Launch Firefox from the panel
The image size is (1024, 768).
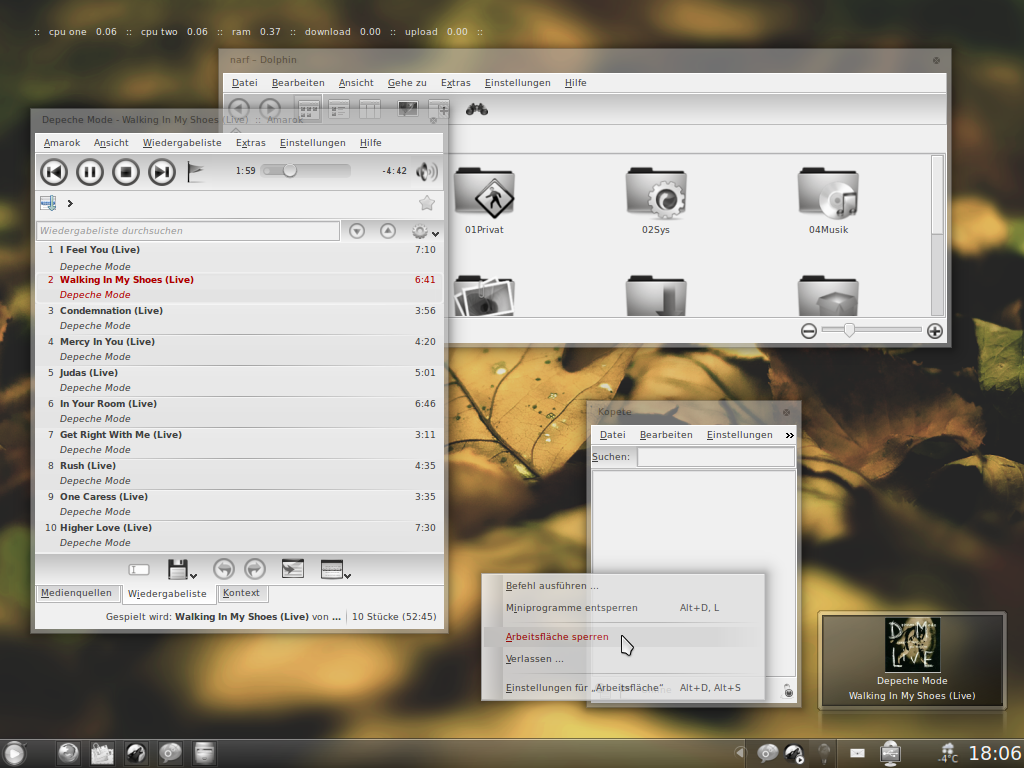coord(68,754)
